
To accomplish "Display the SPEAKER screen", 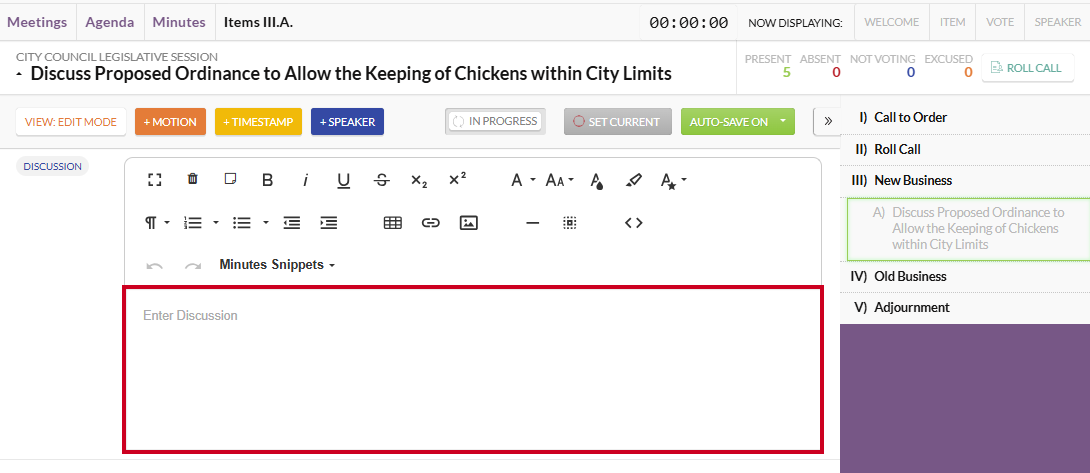I will click(x=1057, y=22).
